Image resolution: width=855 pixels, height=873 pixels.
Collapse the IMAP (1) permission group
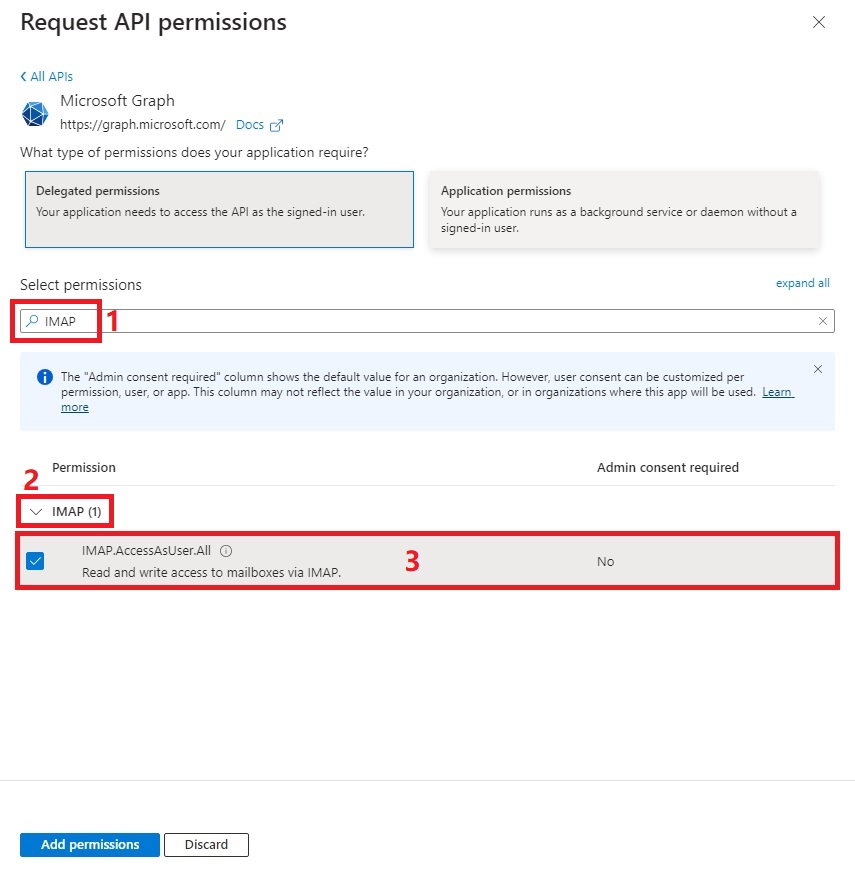pyautogui.click(x=37, y=512)
